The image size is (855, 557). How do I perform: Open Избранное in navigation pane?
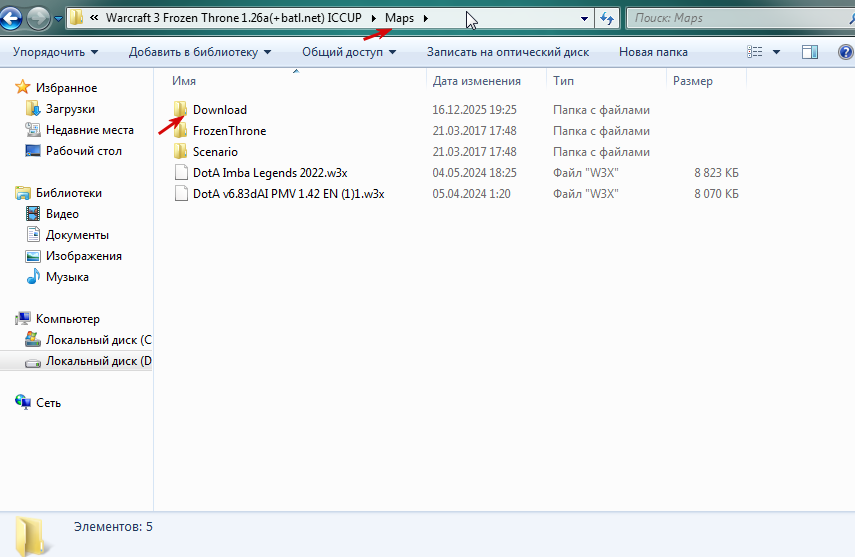pos(67,88)
